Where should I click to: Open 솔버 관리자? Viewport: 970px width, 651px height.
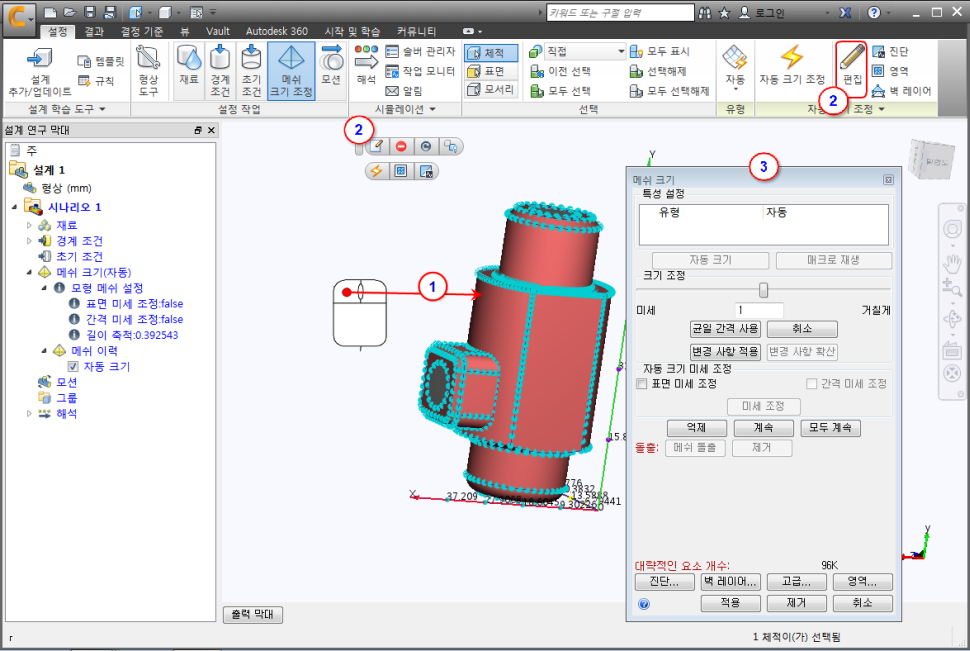tap(421, 51)
